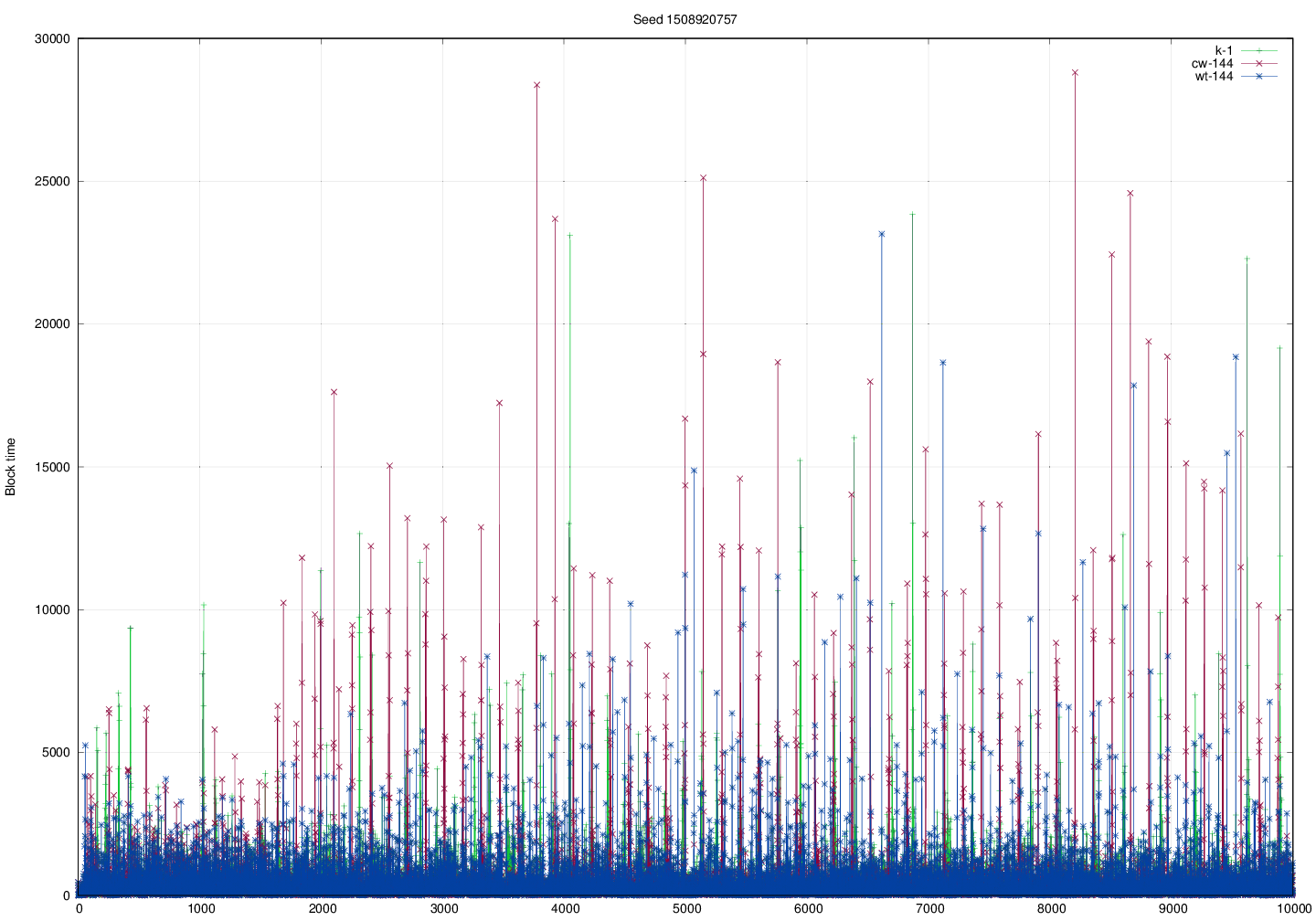Click the x-axis tick label 1000
1316x921 pixels.
coord(200,909)
